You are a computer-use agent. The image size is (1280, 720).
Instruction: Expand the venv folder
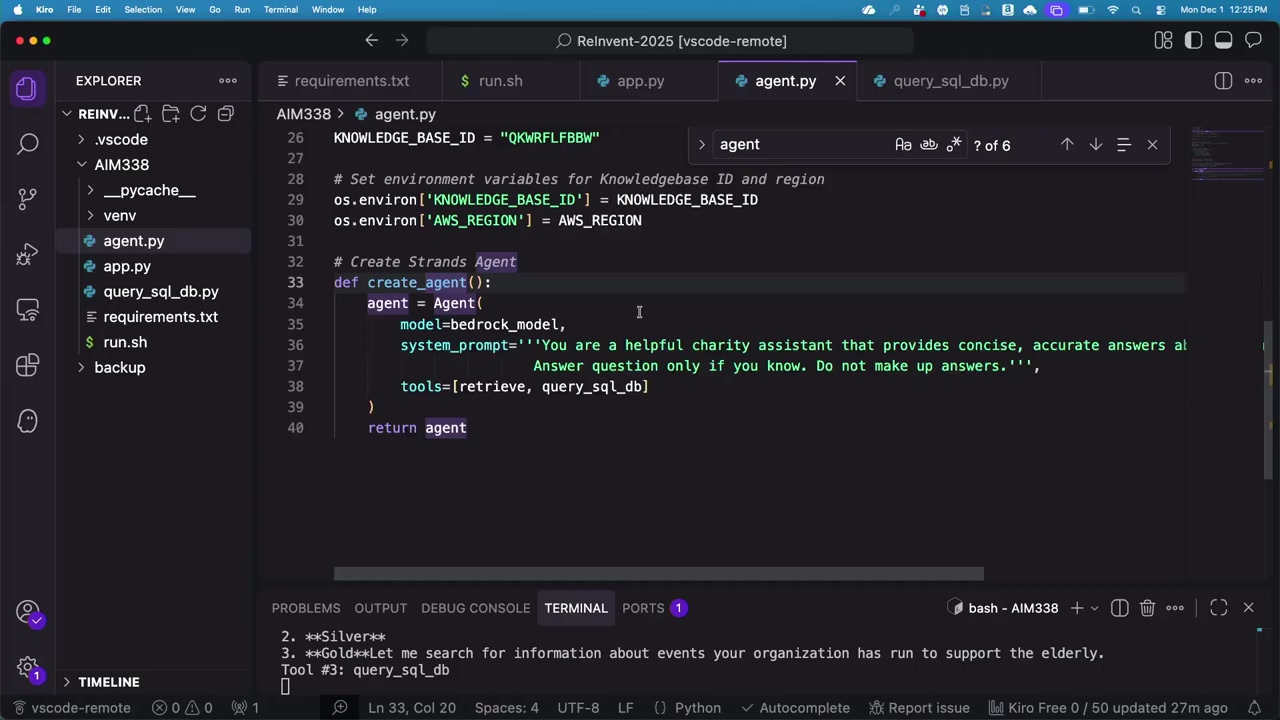pyautogui.click(x=119, y=215)
